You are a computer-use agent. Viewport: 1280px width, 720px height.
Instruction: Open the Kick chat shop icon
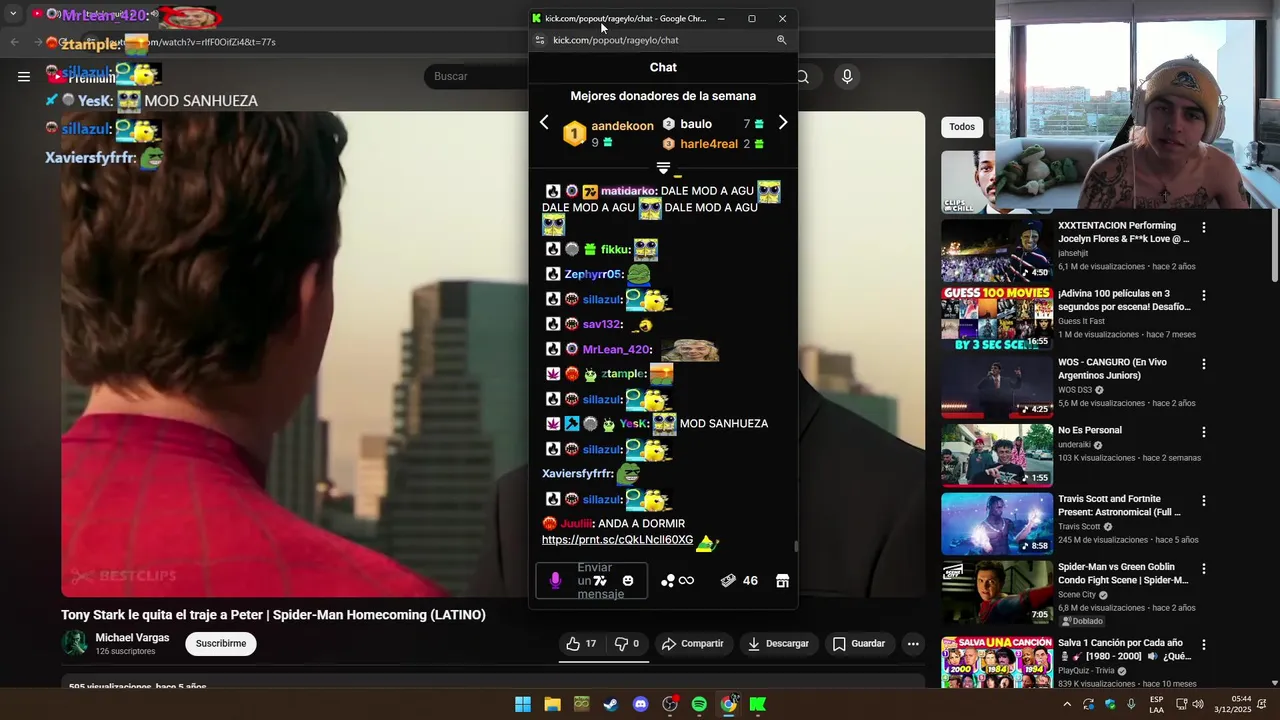782,580
